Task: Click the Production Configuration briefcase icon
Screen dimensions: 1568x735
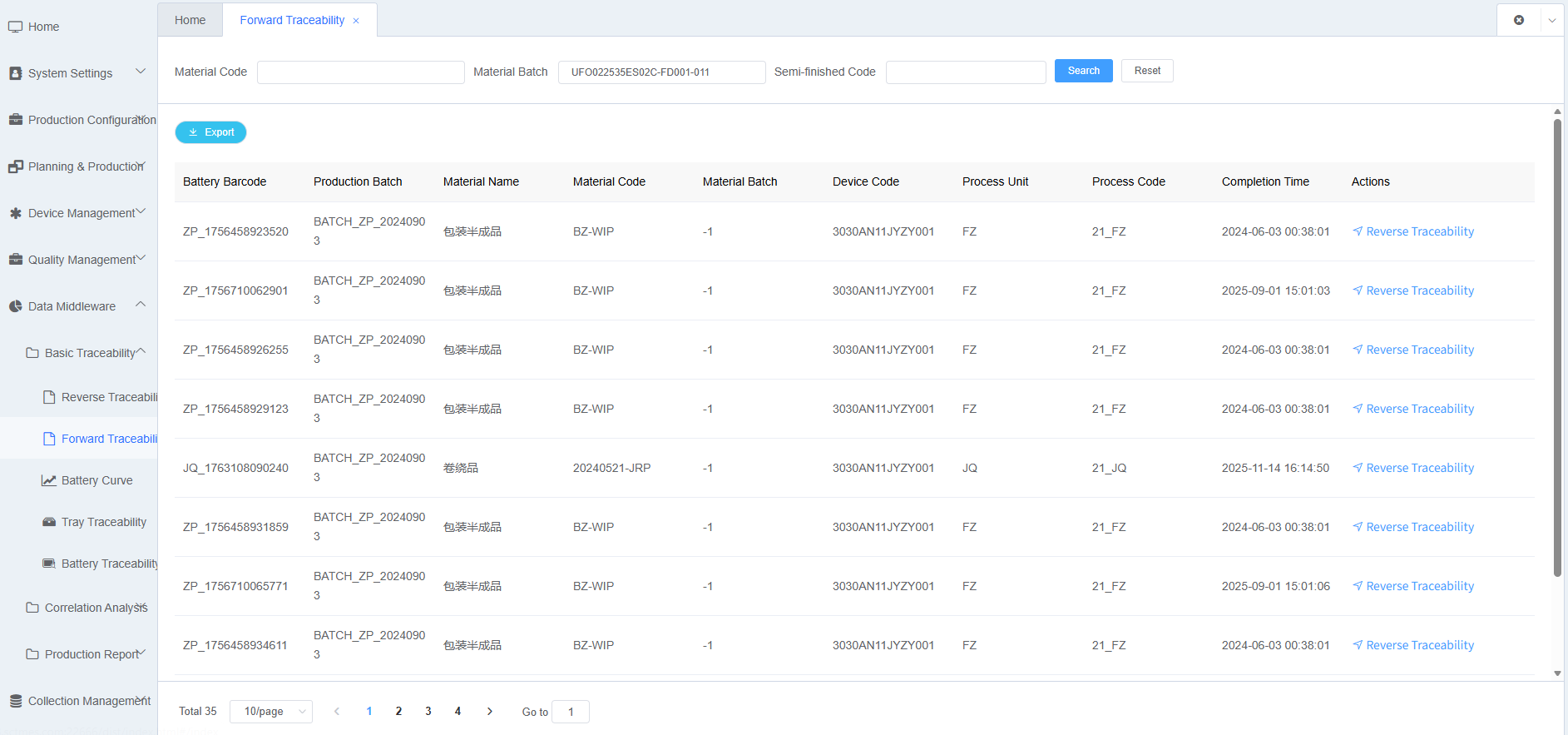Action: [15, 120]
